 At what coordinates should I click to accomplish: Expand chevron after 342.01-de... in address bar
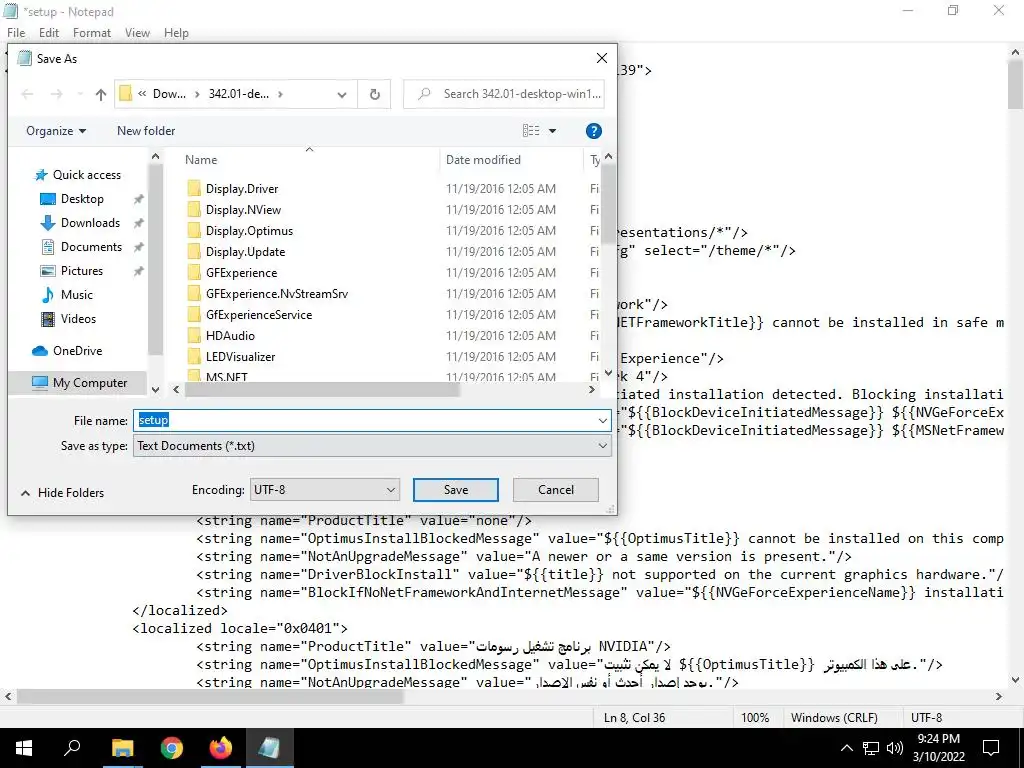[280, 94]
